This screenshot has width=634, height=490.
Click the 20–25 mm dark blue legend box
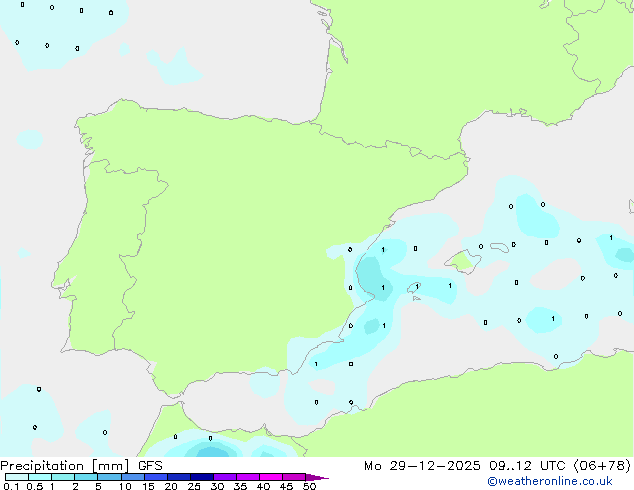point(179,477)
